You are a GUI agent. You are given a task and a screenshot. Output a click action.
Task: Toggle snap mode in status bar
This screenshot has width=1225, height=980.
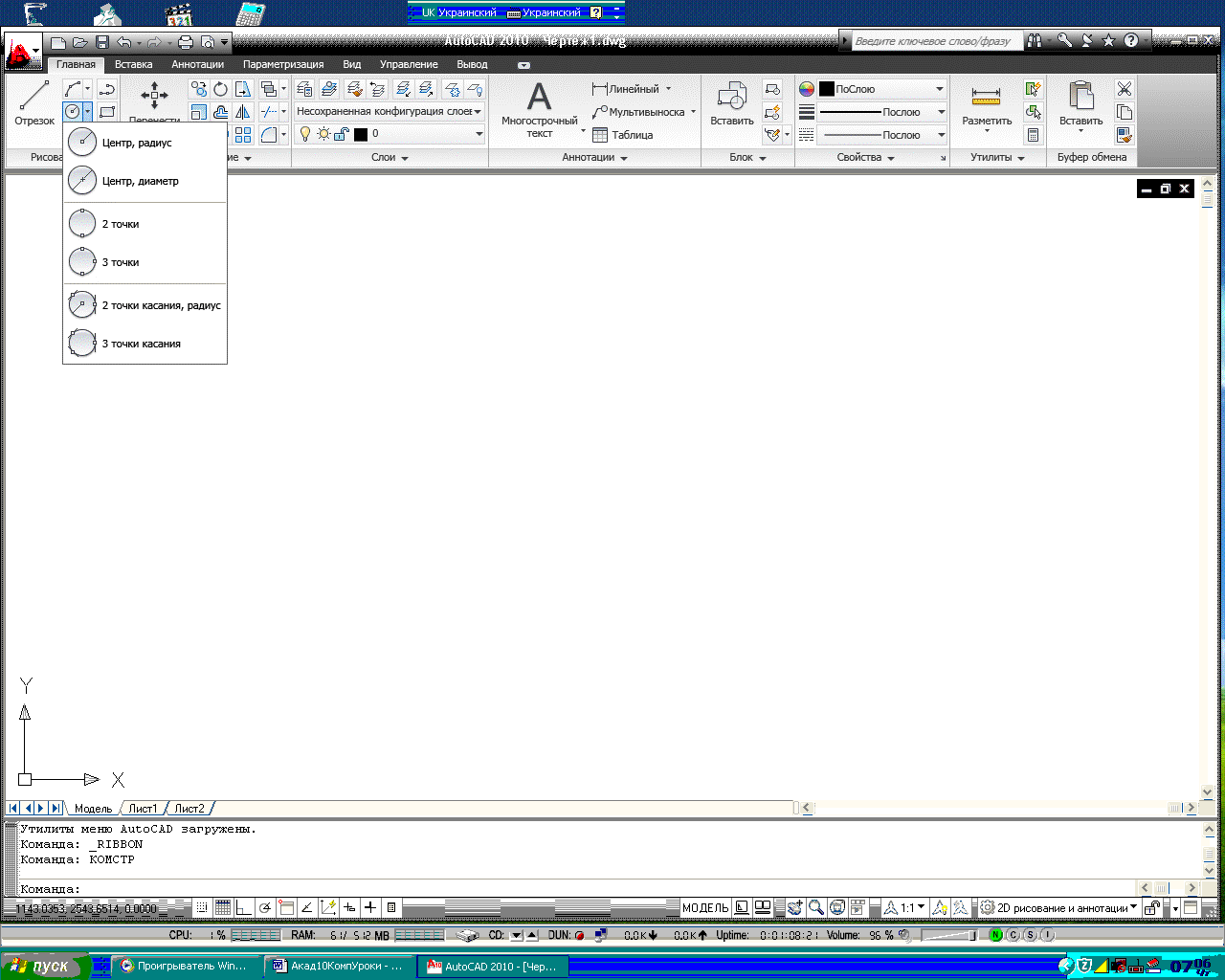pyautogui.click(x=202, y=907)
